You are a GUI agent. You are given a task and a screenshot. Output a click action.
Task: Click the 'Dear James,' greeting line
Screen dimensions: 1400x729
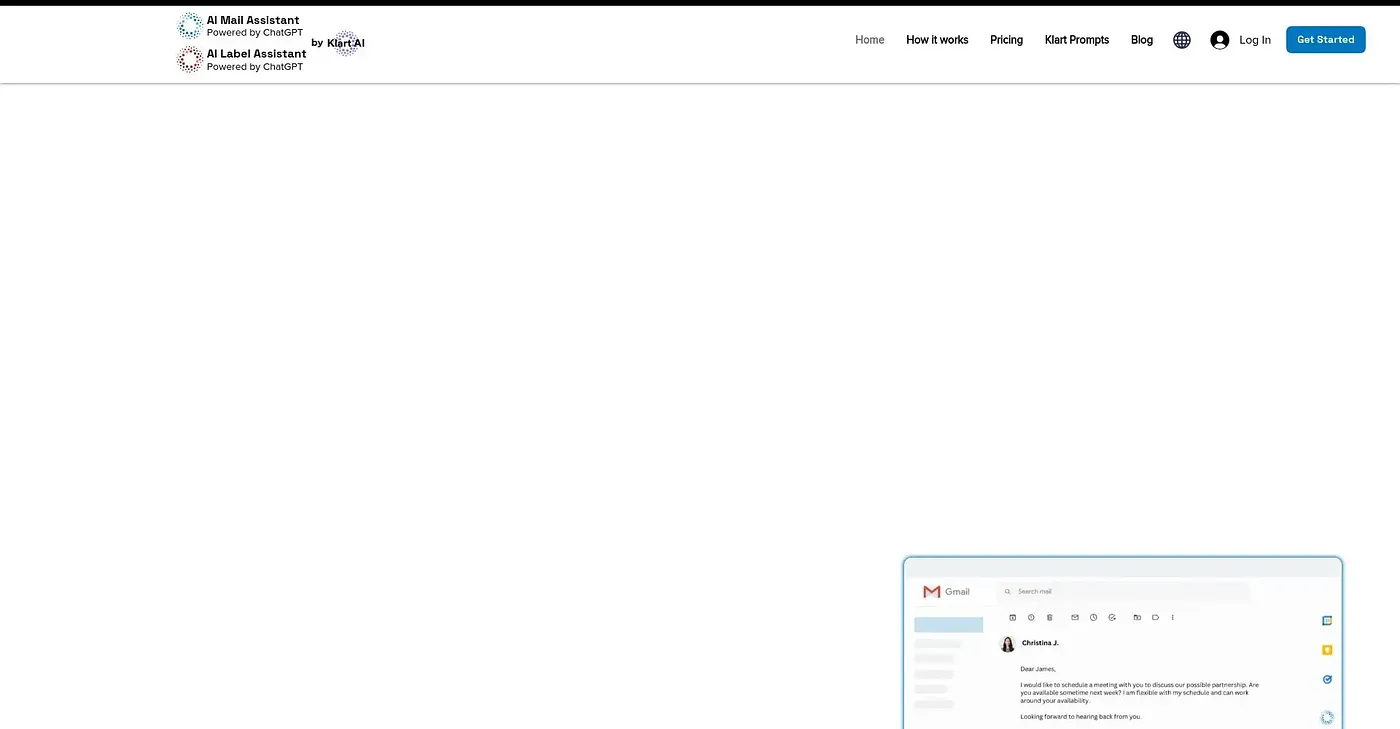(1038, 669)
